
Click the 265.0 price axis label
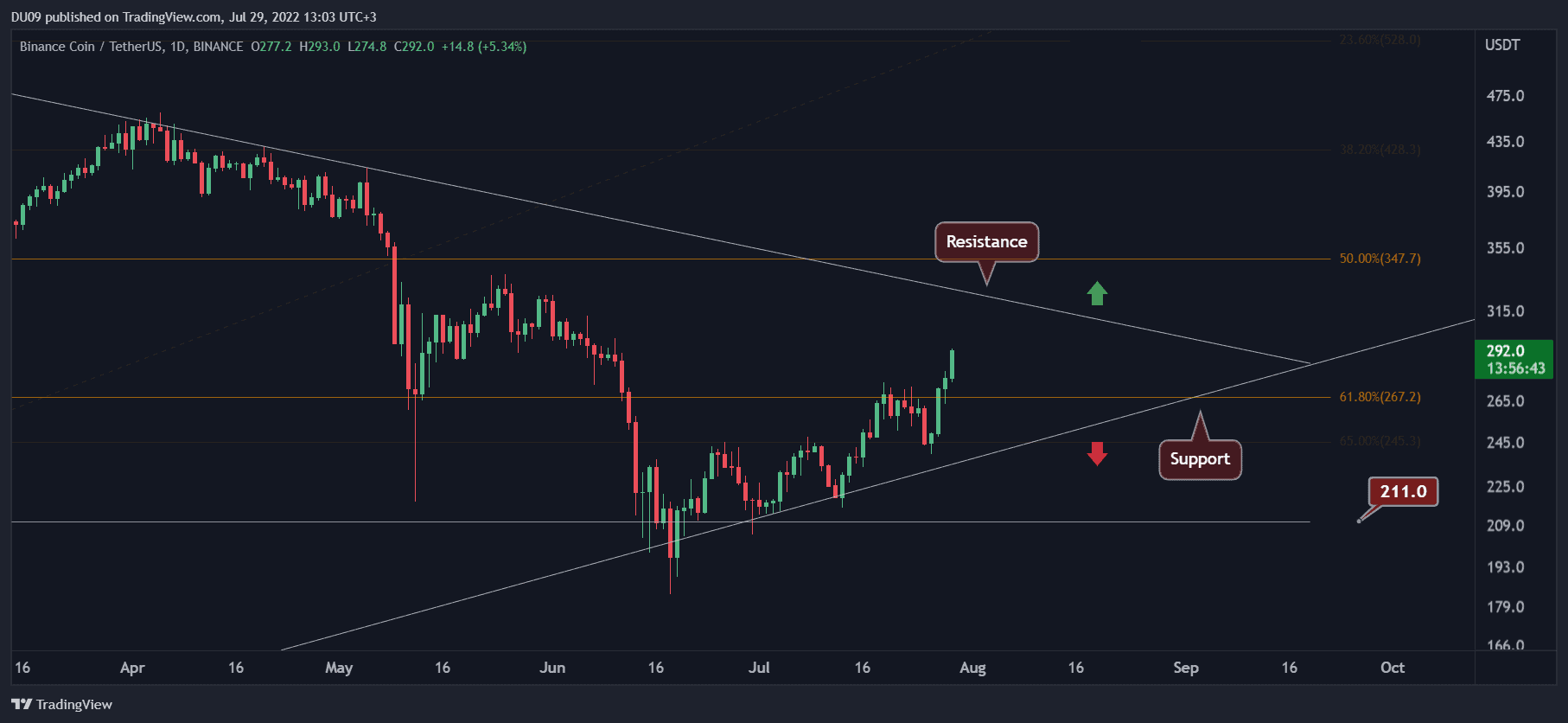tap(1506, 401)
